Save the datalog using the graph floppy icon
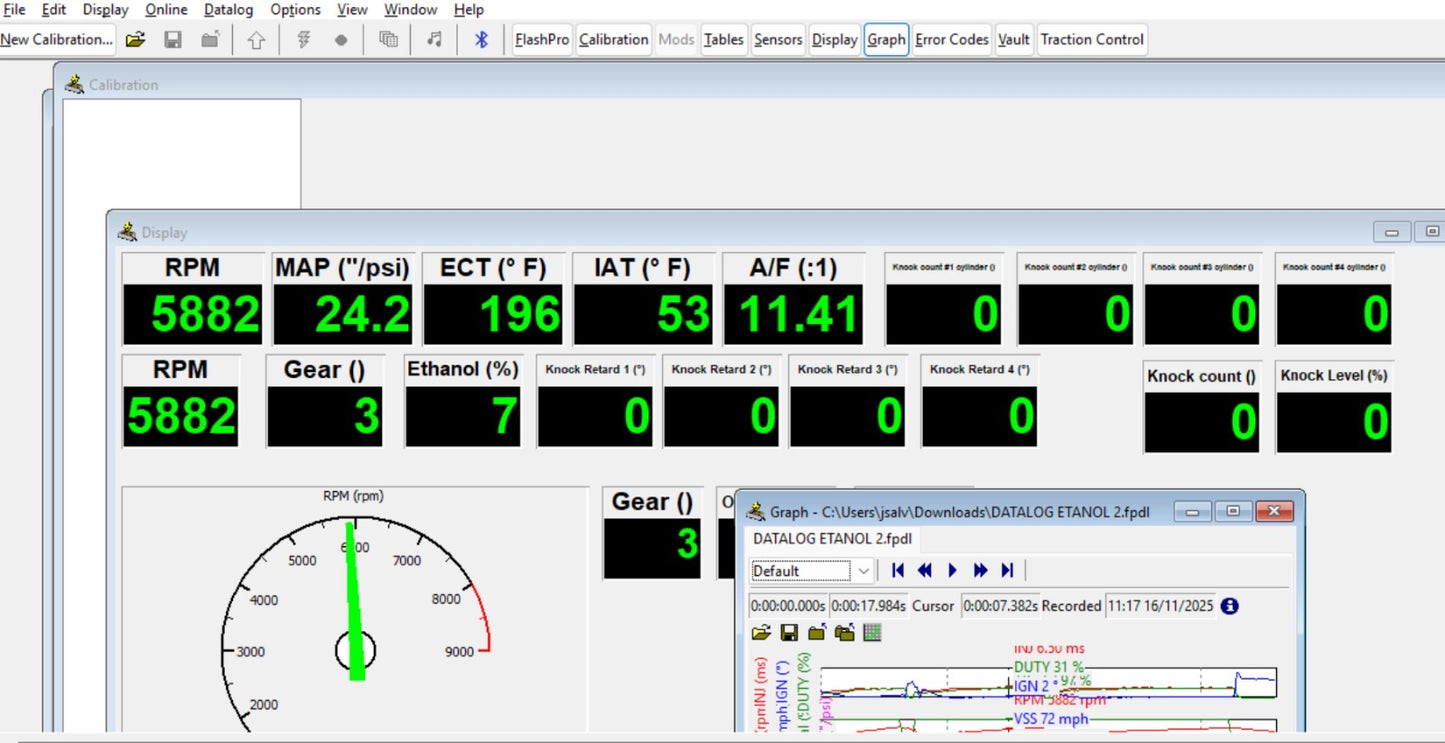1445x743 pixels. pos(789,633)
